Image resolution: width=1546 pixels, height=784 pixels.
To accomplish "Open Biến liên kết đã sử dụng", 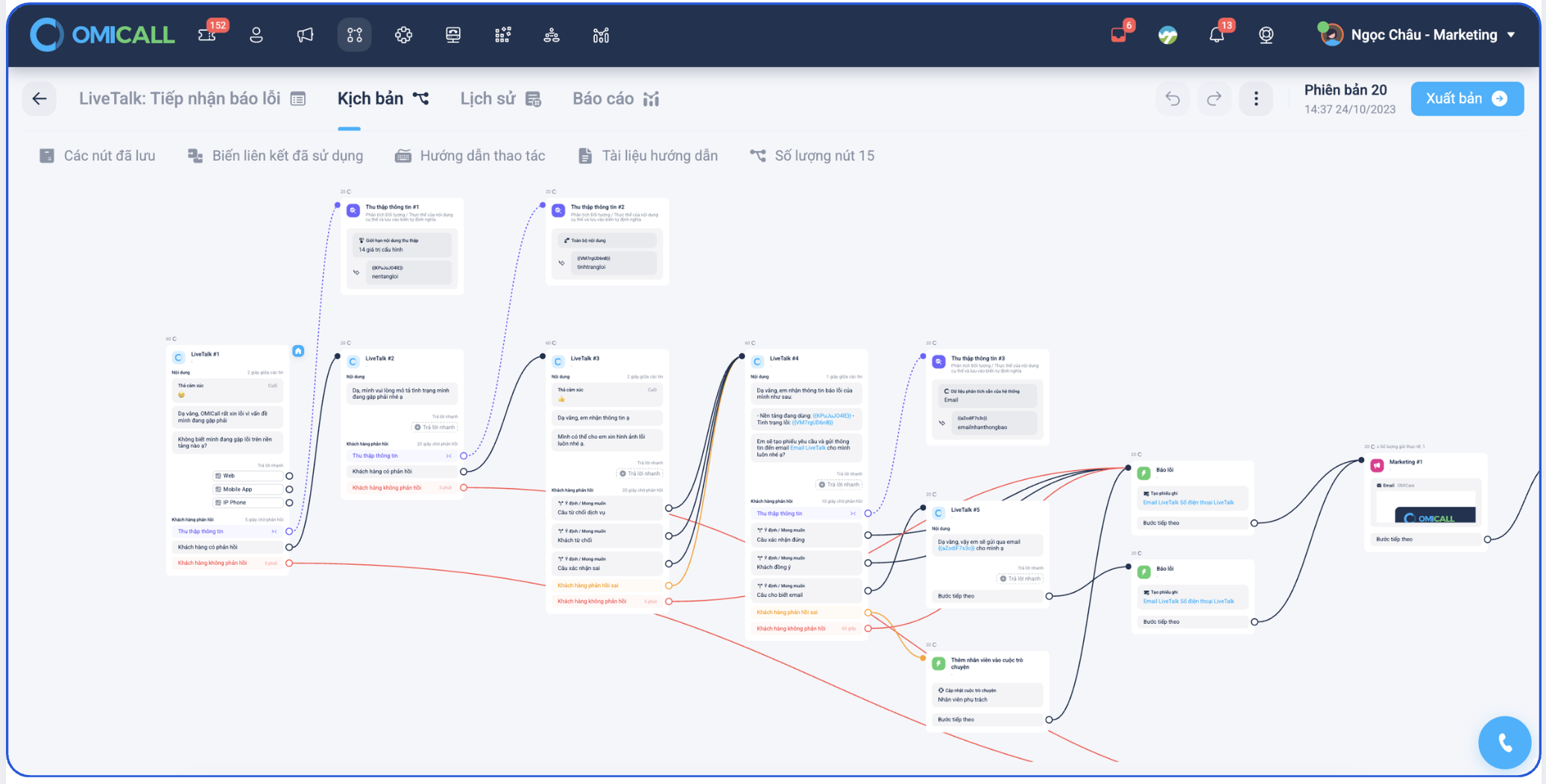I will (275, 156).
